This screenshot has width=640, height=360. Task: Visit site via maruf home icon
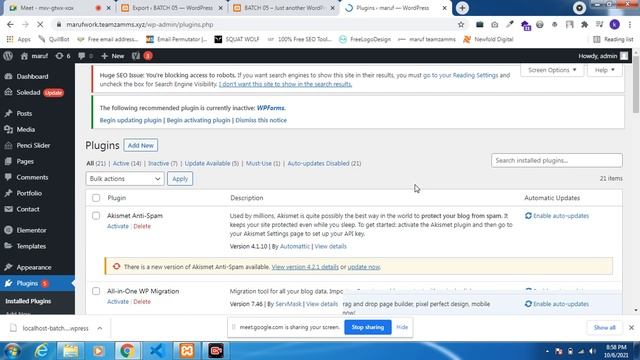click(34, 56)
